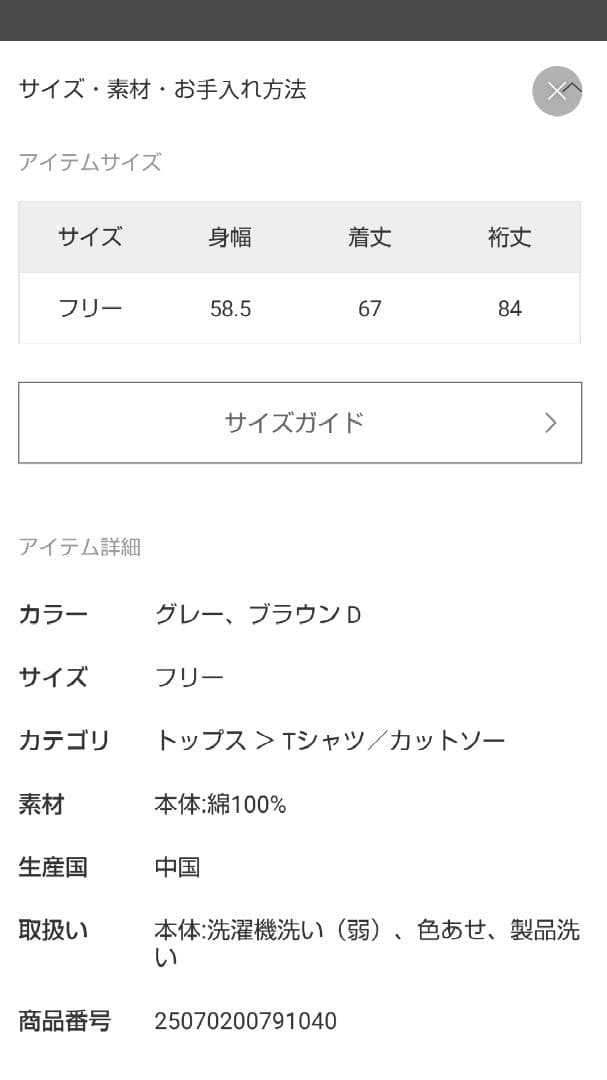Open the サイズガイド button
Image resolution: width=607 pixels, height=1080 pixels.
point(294,422)
